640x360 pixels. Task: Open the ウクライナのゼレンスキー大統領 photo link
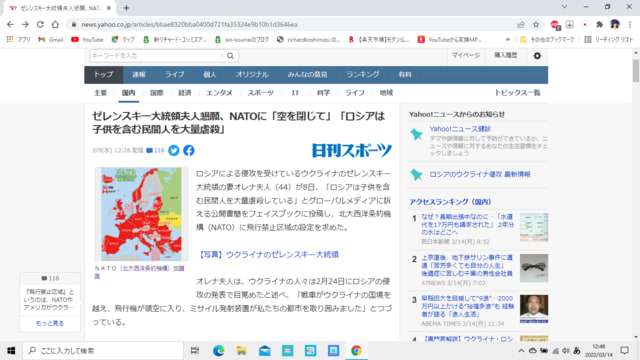click(x=269, y=254)
